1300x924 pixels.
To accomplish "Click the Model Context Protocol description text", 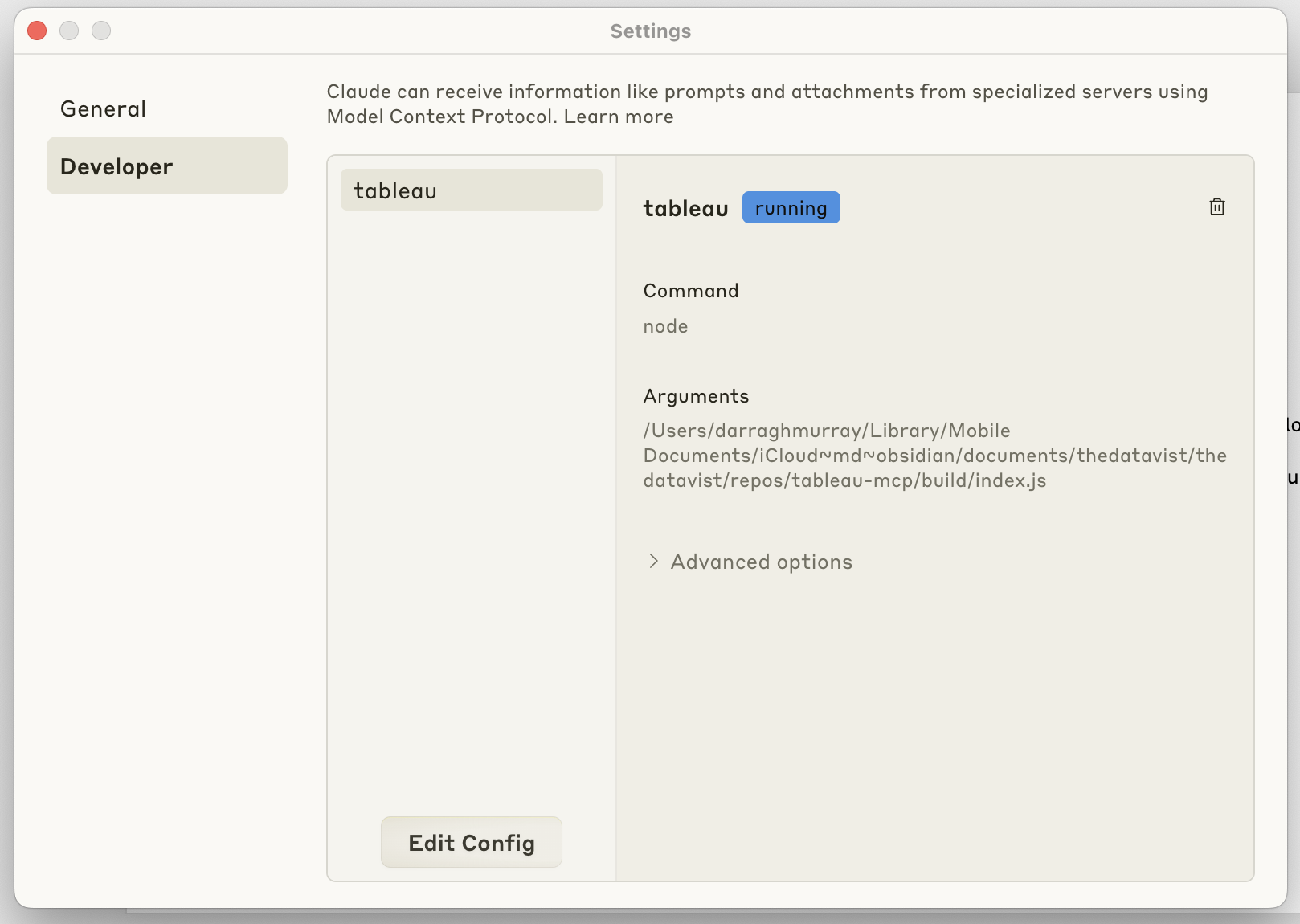I will pos(767,92).
